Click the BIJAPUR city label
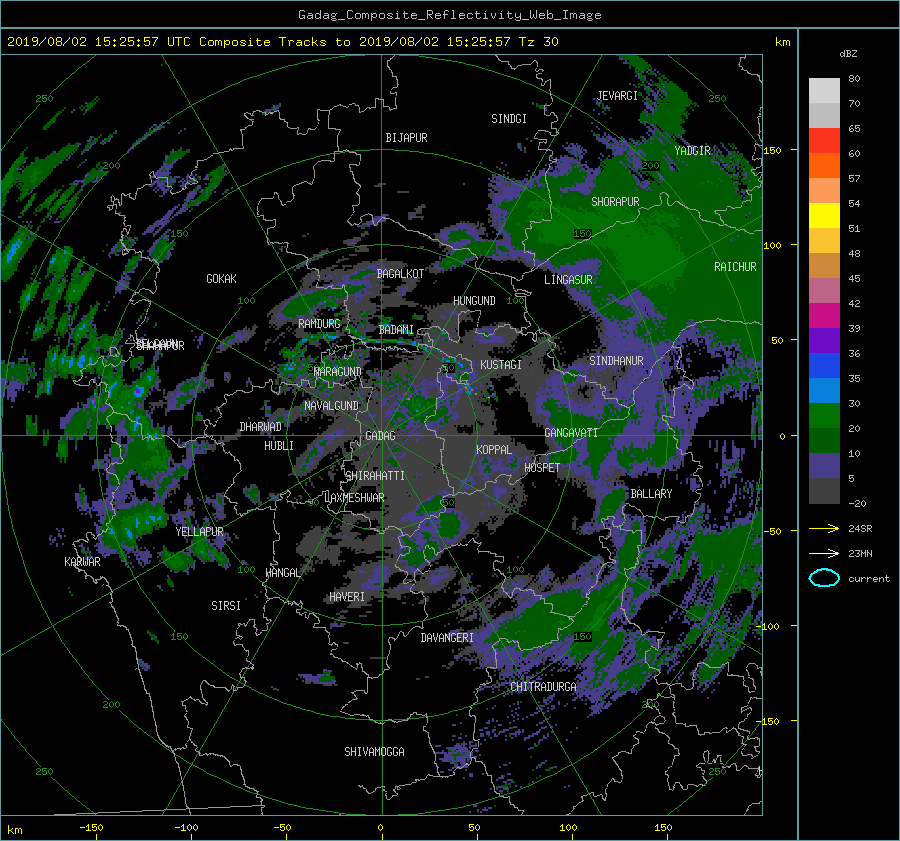900x841 pixels. (406, 138)
